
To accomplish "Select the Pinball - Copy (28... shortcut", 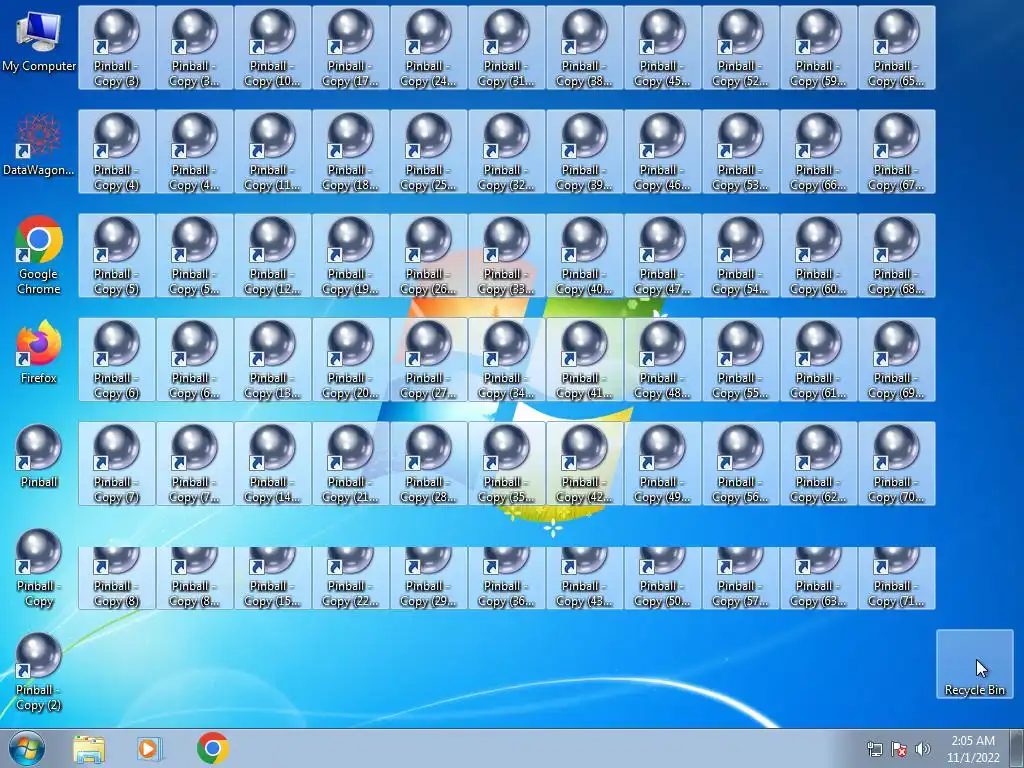I will 429,464.
